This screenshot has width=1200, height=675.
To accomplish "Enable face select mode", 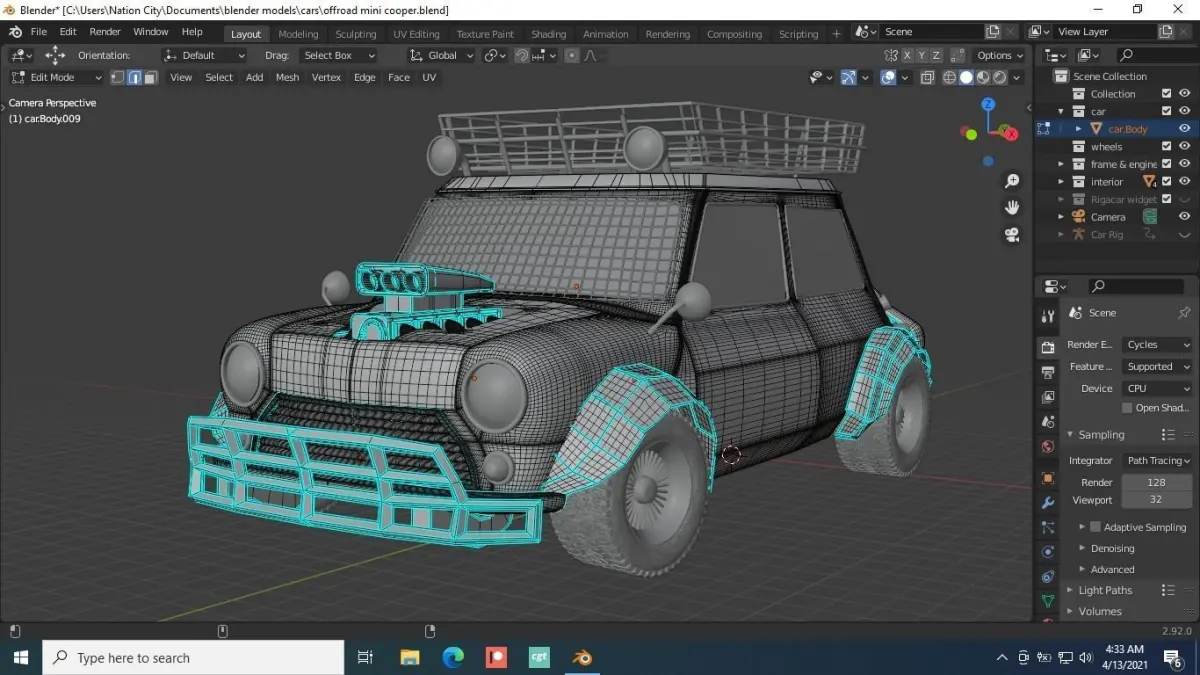I will coord(151,77).
